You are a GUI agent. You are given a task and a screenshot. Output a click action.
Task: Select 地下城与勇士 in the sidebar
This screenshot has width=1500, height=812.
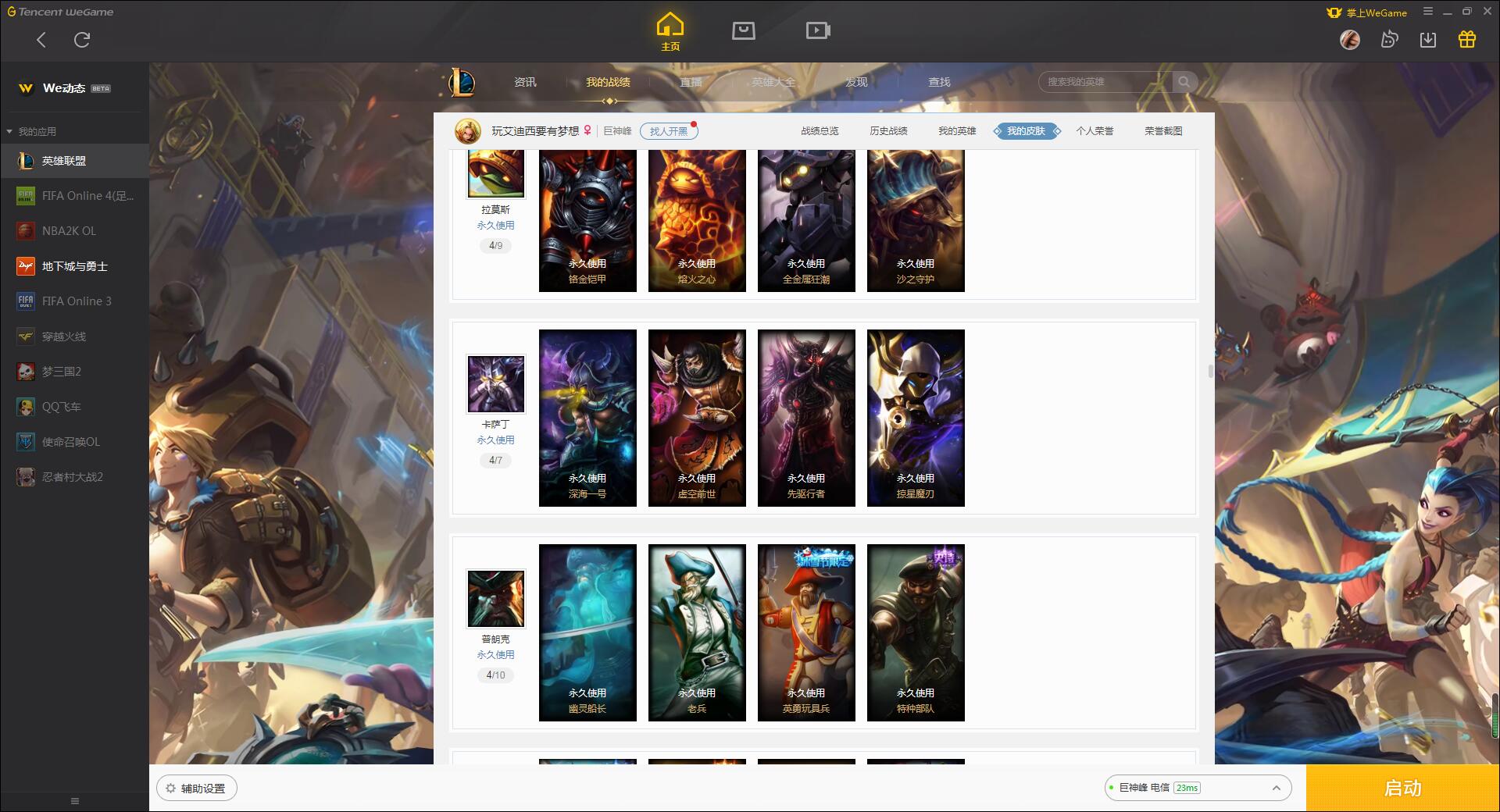[x=75, y=266]
